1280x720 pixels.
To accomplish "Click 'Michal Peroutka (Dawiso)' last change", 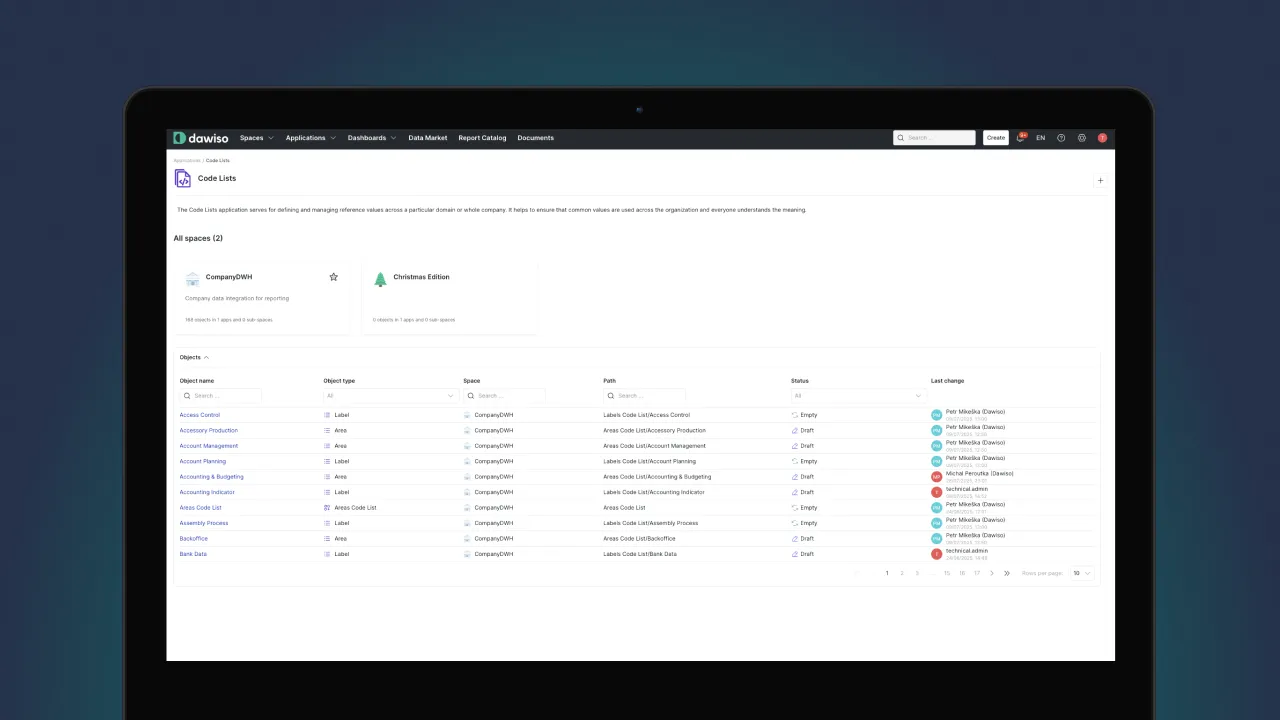I will [x=980, y=473].
